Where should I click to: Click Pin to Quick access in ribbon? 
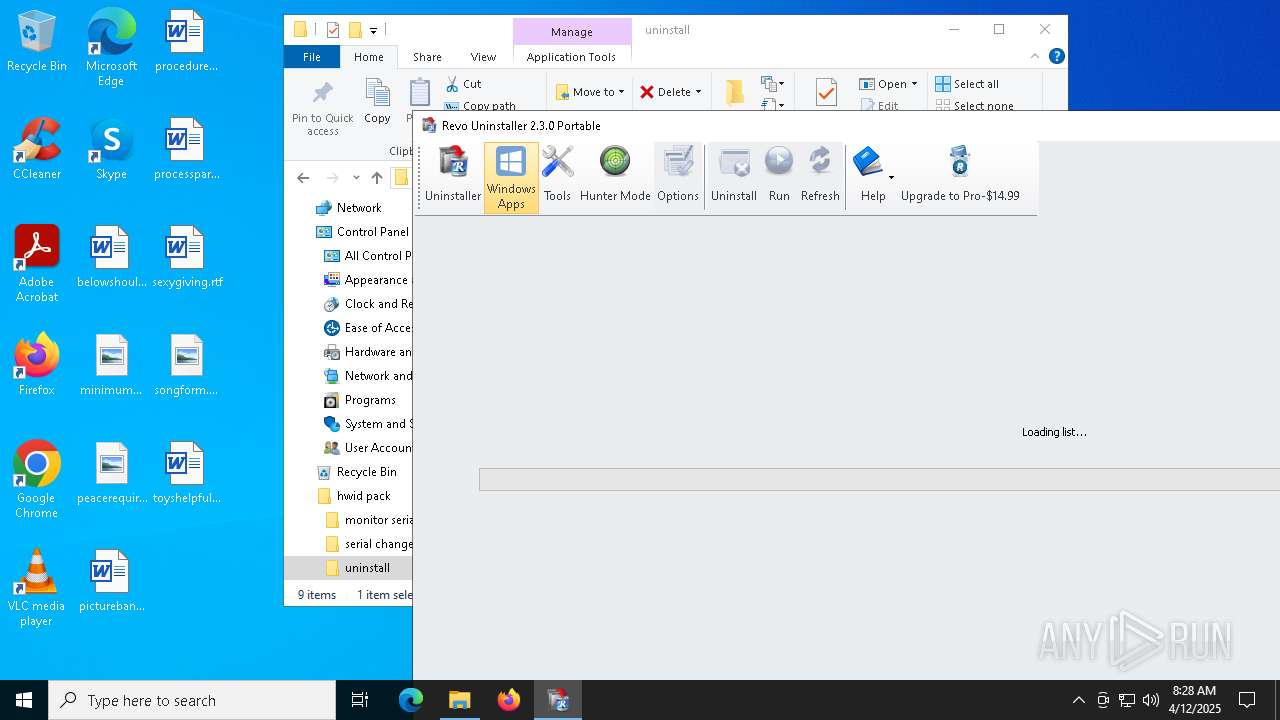point(323,108)
